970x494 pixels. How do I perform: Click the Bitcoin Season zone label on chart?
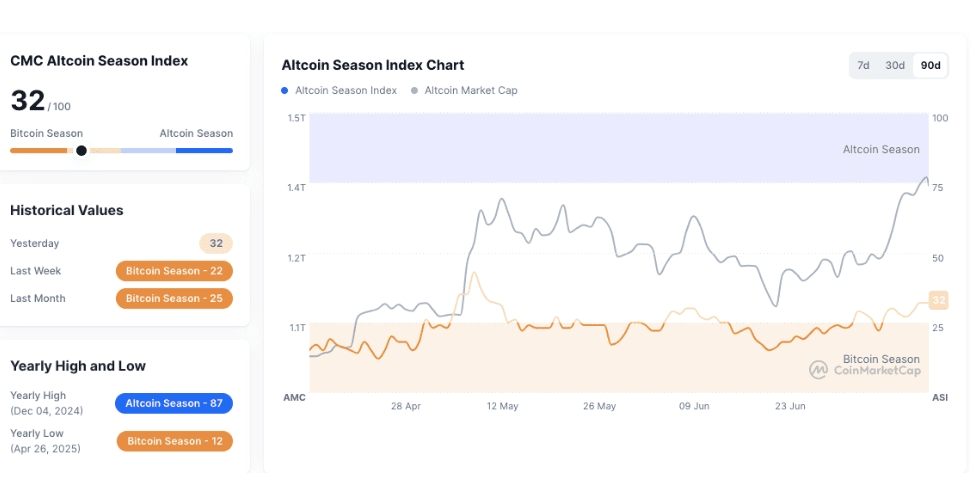pyautogui.click(x=880, y=358)
